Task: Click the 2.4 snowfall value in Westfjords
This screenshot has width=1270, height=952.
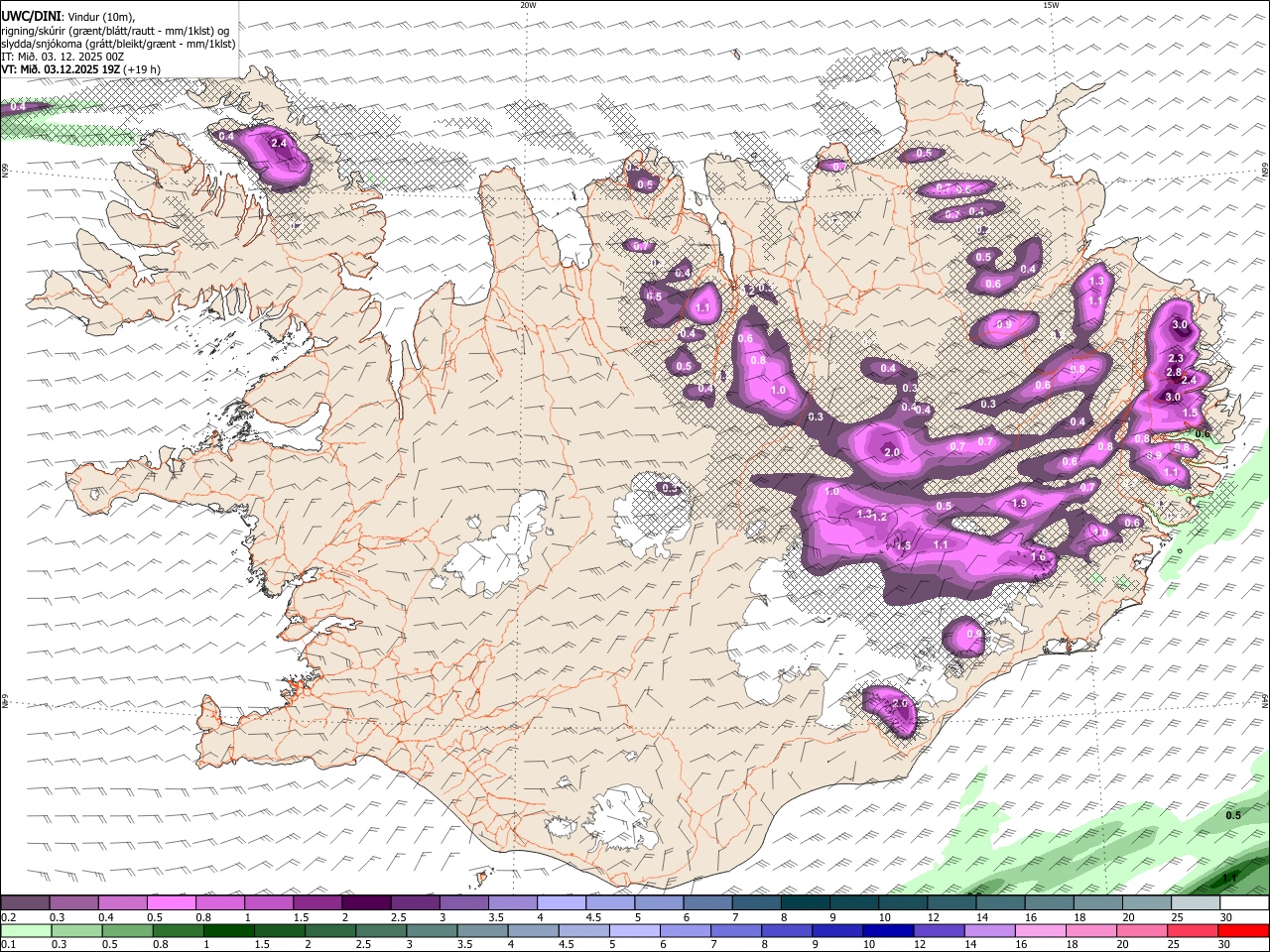Action: pos(279,143)
